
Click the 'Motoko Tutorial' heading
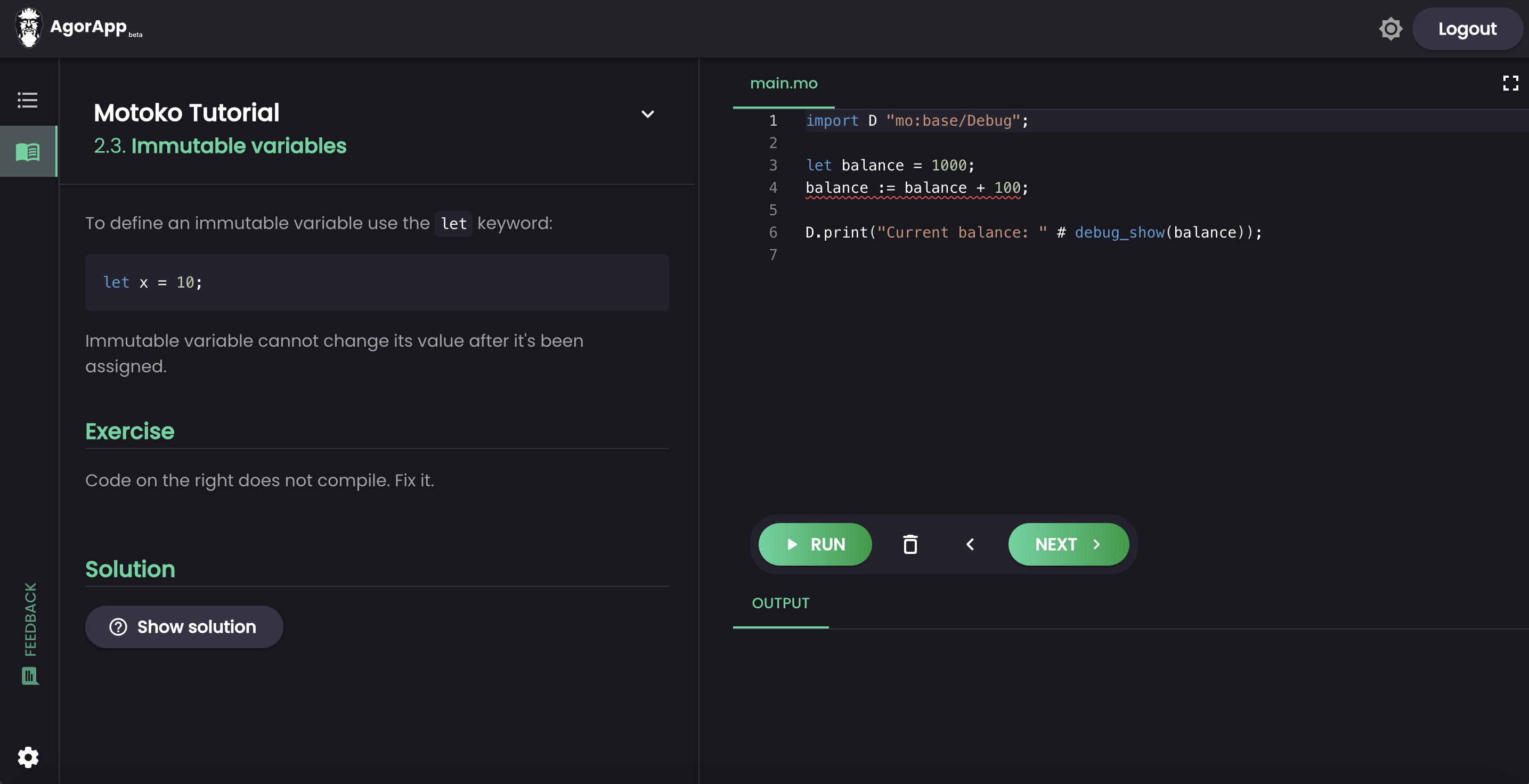coord(186,113)
